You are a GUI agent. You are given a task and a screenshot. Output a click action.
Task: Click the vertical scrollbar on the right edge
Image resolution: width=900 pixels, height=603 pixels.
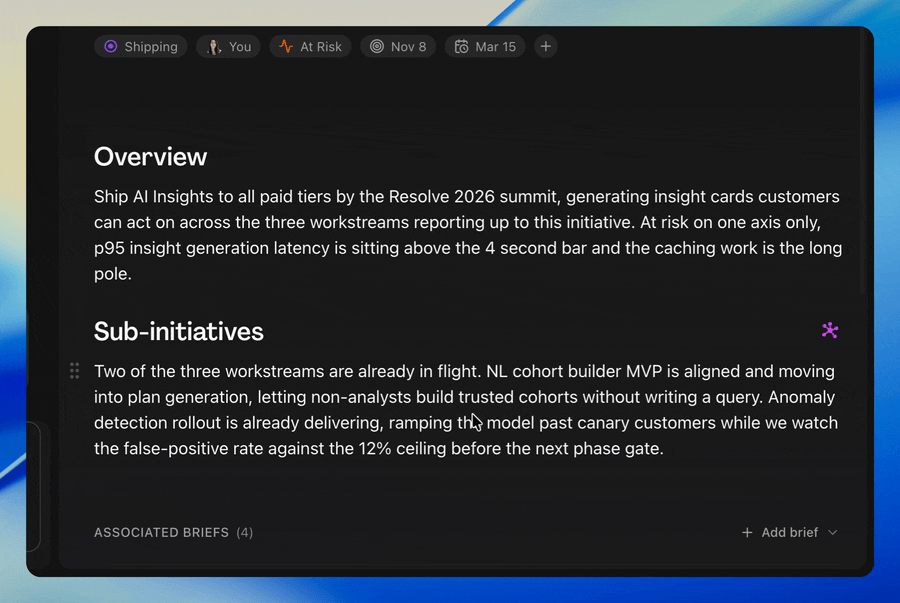pos(863,161)
